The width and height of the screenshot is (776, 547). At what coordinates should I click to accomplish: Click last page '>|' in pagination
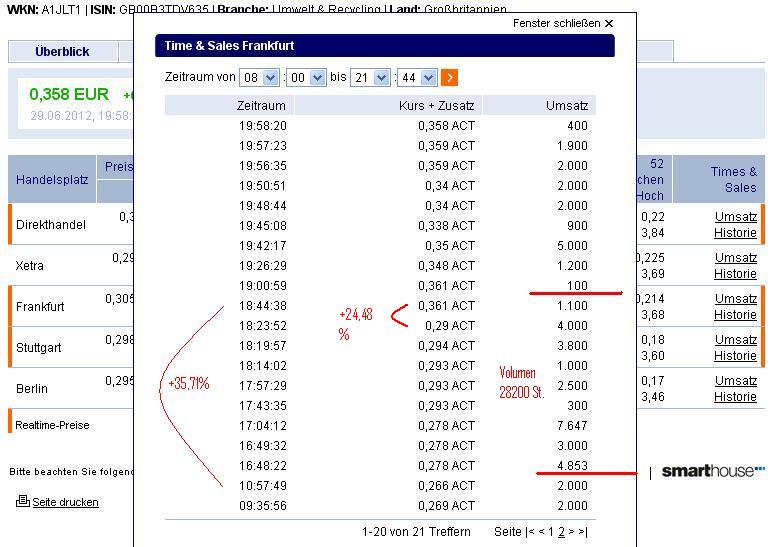tap(582, 532)
